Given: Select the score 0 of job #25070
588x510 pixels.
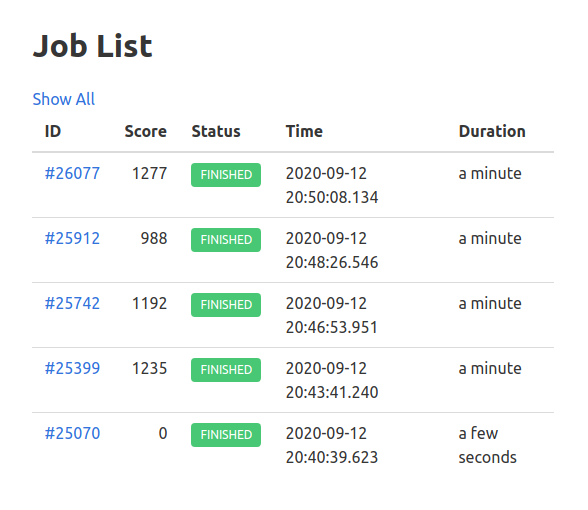Looking at the screenshot, I should (x=163, y=434).
